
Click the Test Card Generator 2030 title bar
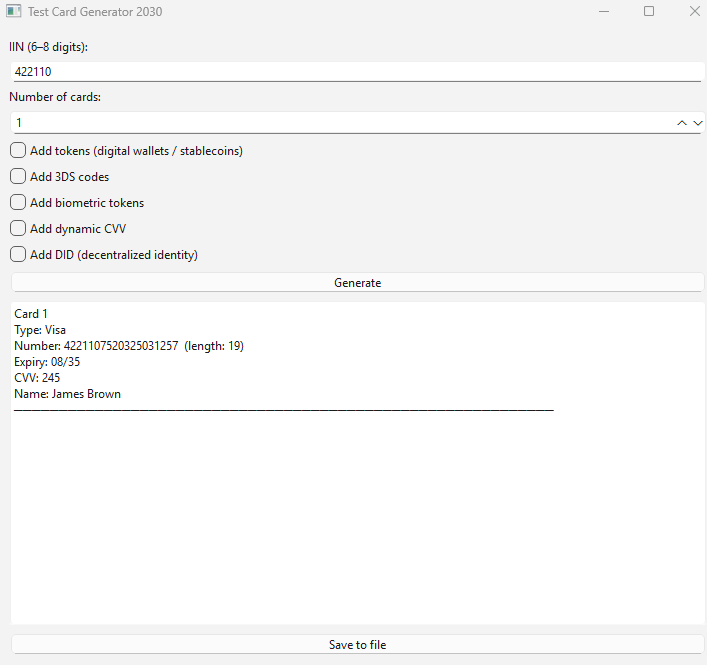tap(300, 12)
